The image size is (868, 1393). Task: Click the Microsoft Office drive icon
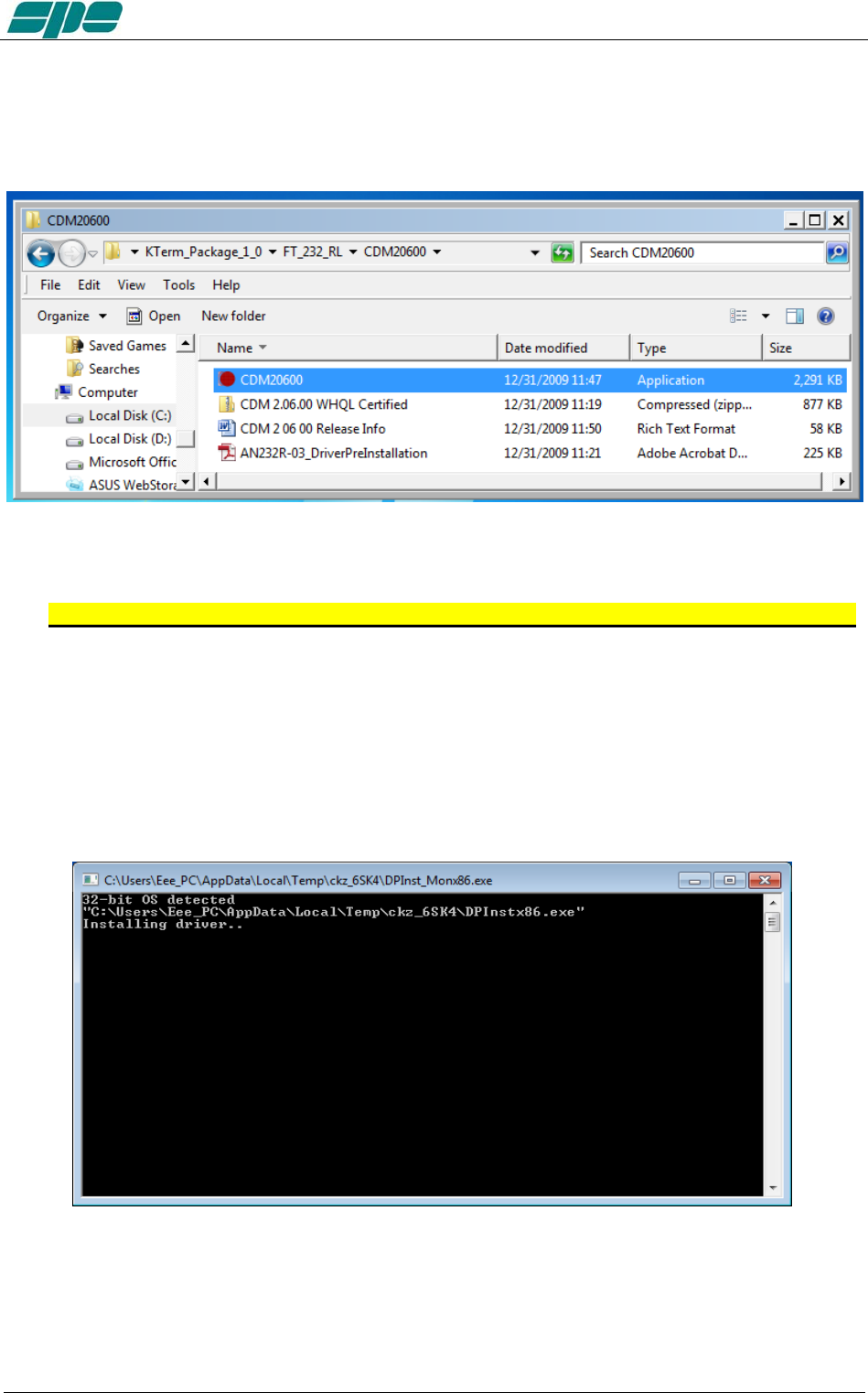coord(75,463)
